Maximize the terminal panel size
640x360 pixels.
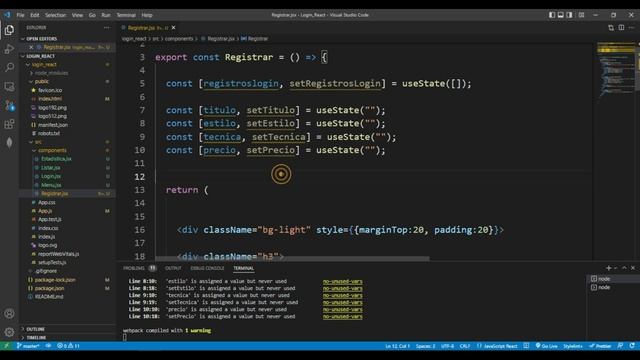pos(624,268)
